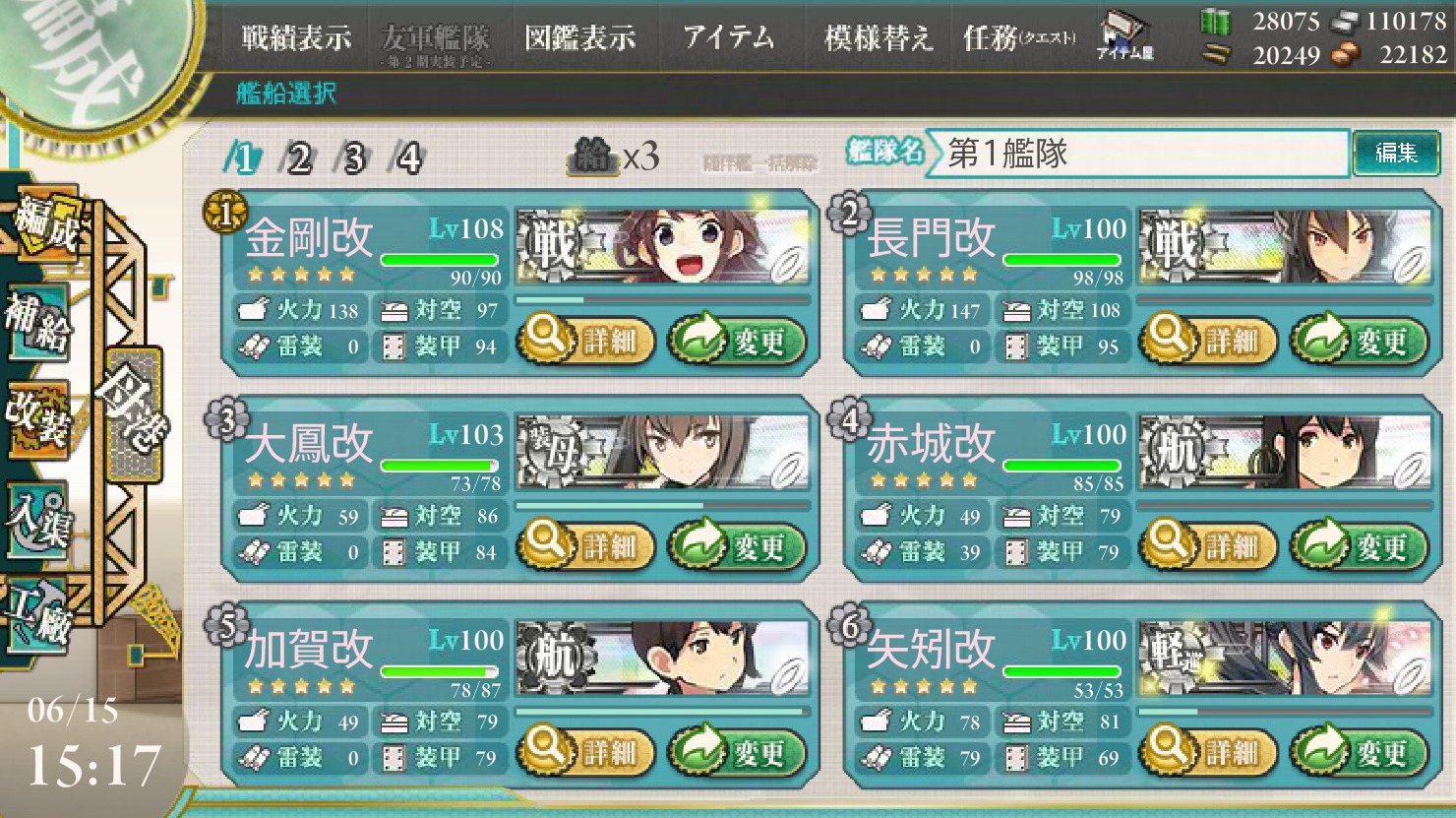
Task: Click the 母港 home port icon
Action: (133, 414)
